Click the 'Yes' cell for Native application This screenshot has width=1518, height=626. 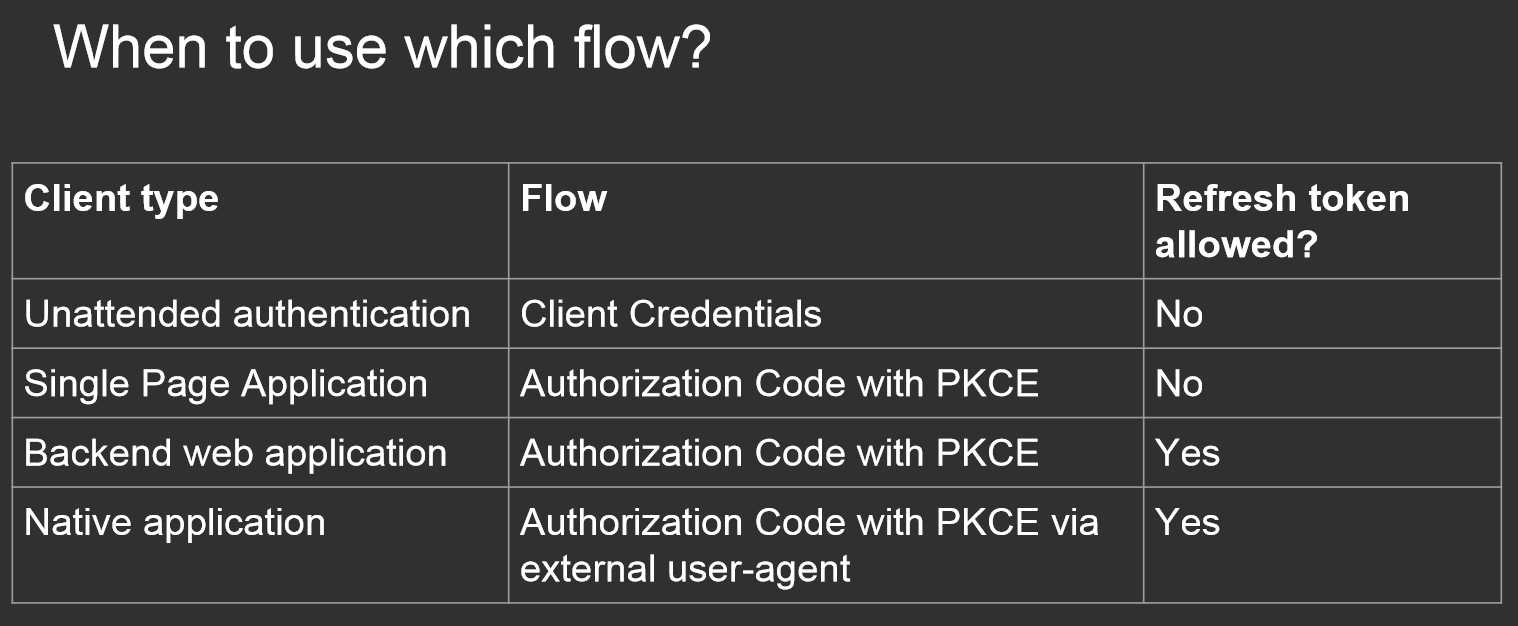pos(1322,545)
